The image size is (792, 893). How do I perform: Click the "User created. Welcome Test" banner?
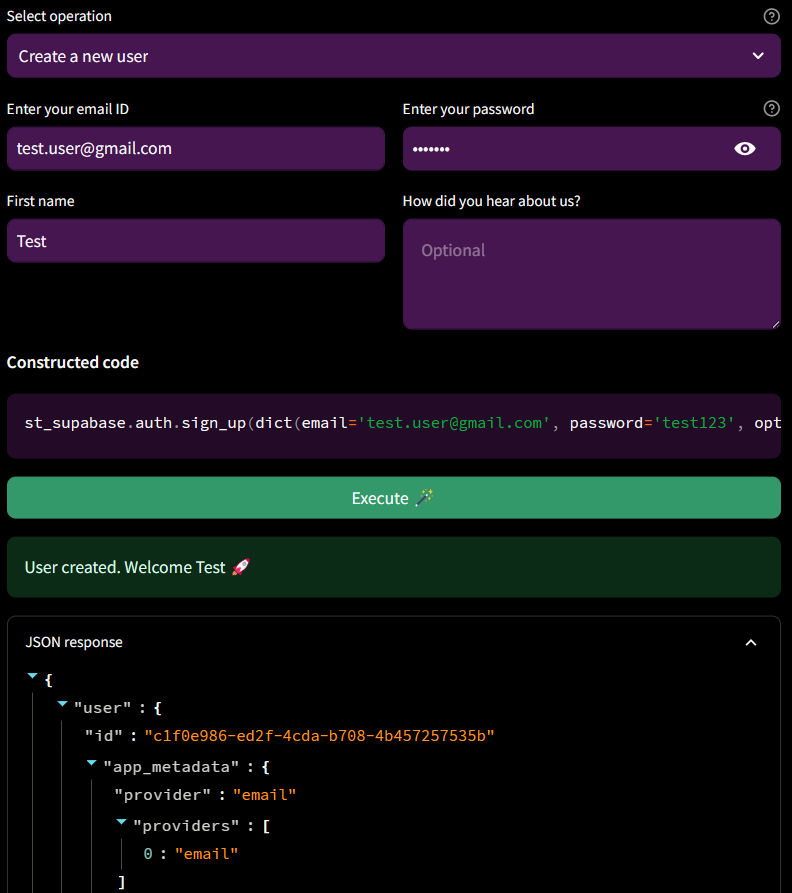coord(394,566)
